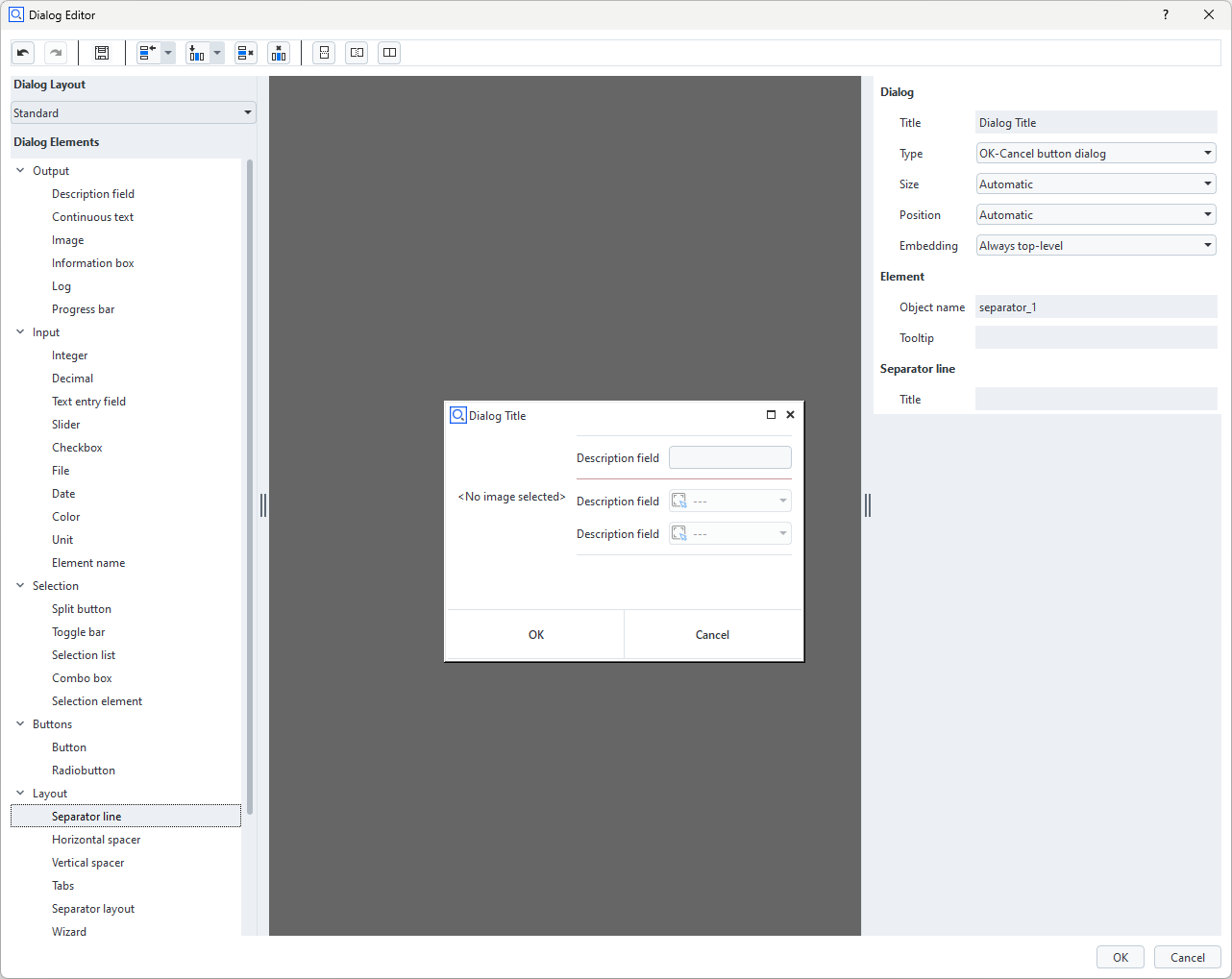Click the Tooltip input field
The image size is (1232, 979).
1096,337
